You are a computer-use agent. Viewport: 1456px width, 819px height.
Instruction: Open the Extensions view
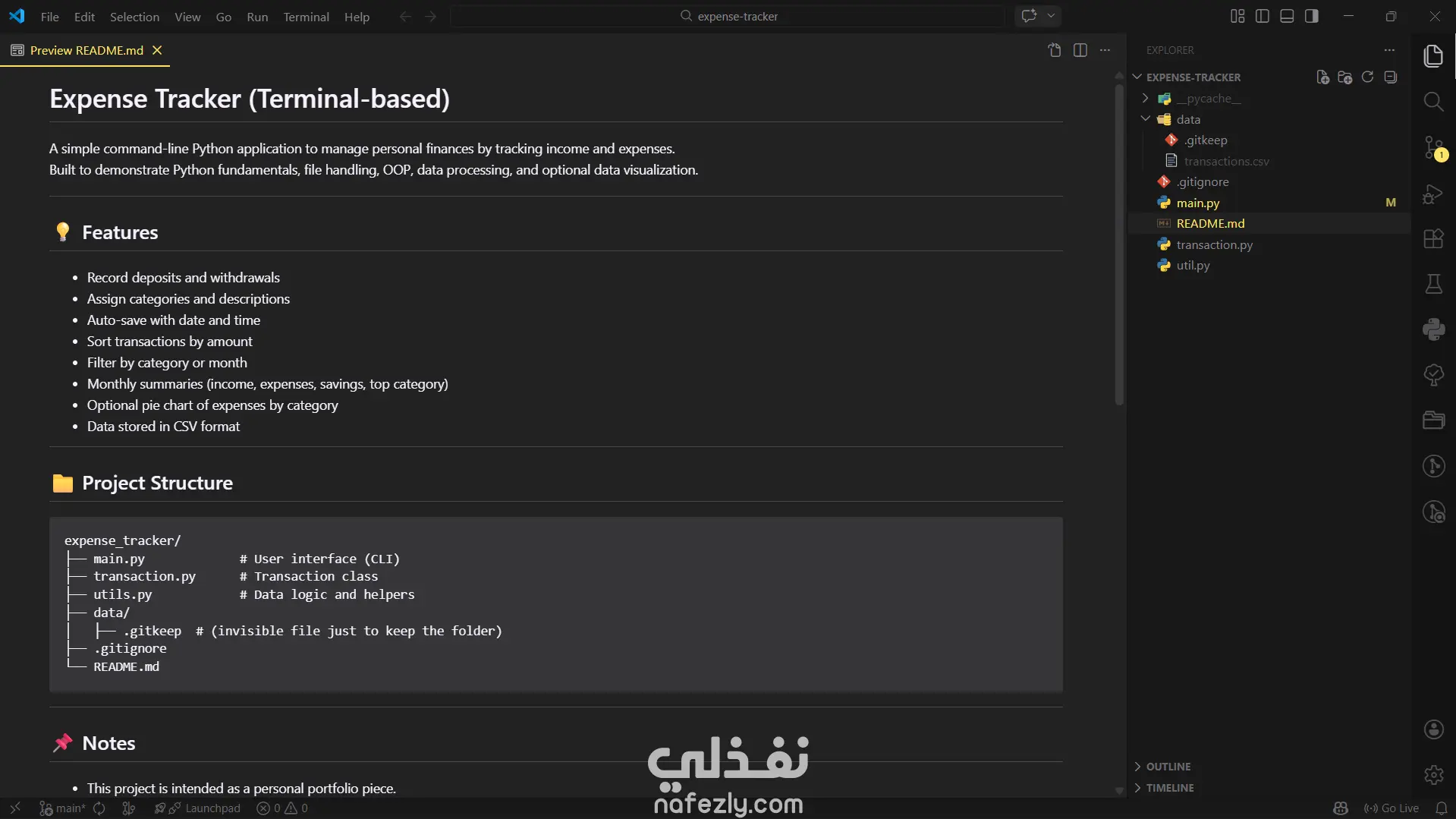coord(1433,239)
